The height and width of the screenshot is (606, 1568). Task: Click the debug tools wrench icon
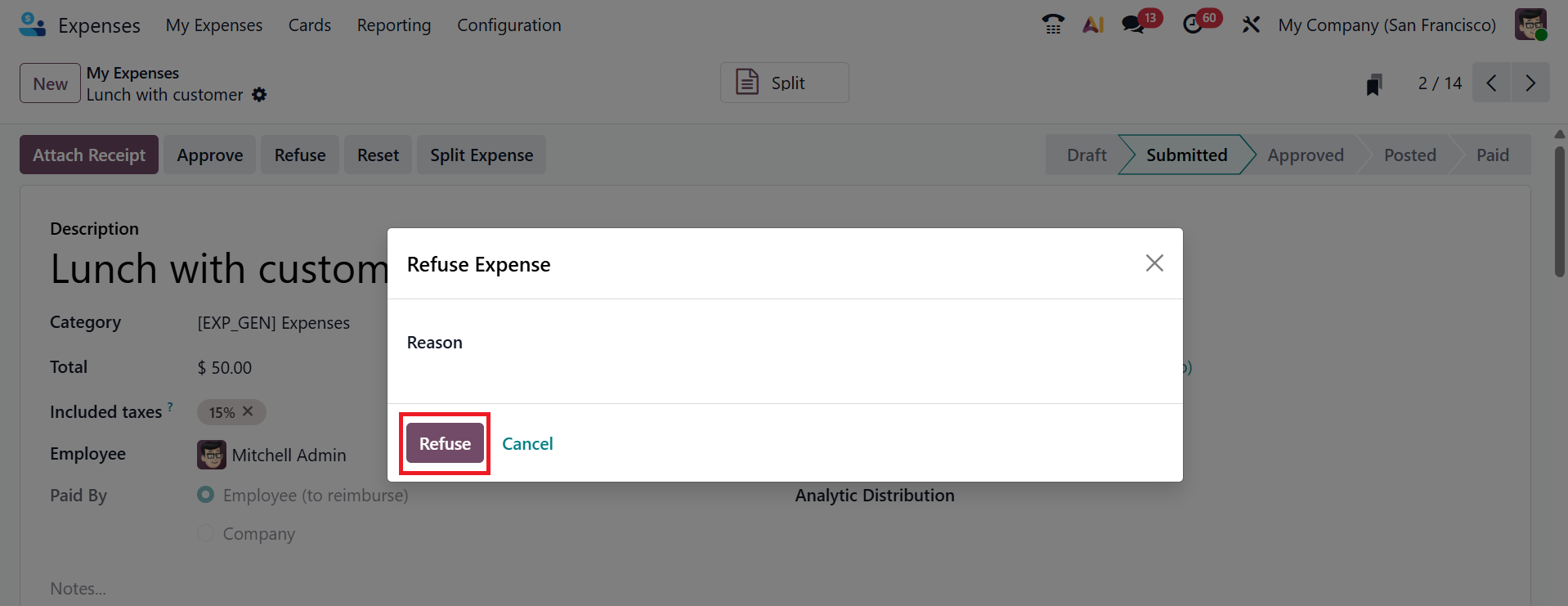(x=1251, y=25)
